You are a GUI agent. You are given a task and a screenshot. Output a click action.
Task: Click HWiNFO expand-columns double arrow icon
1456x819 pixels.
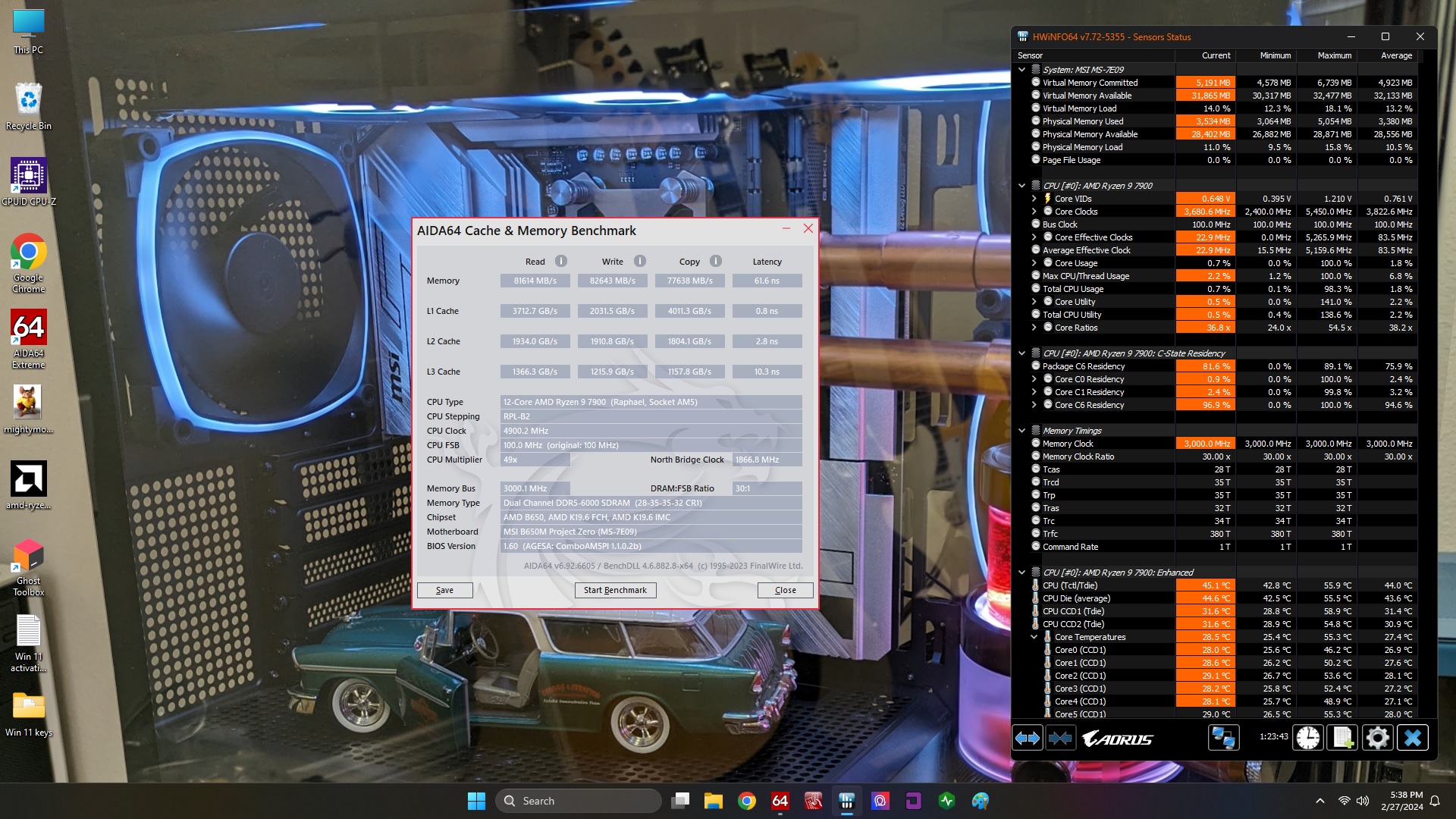1028,738
